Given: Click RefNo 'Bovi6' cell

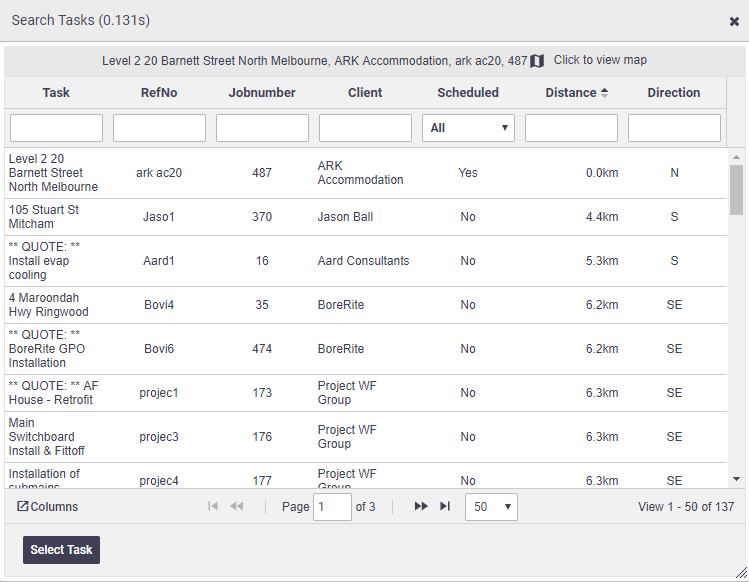Looking at the screenshot, I should tap(159, 349).
